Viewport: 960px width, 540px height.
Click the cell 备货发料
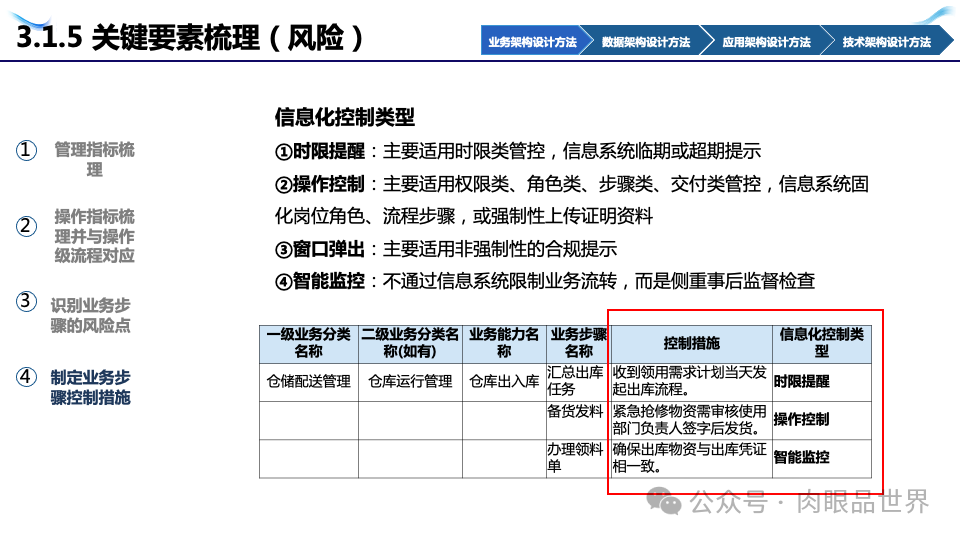pos(579,420)
